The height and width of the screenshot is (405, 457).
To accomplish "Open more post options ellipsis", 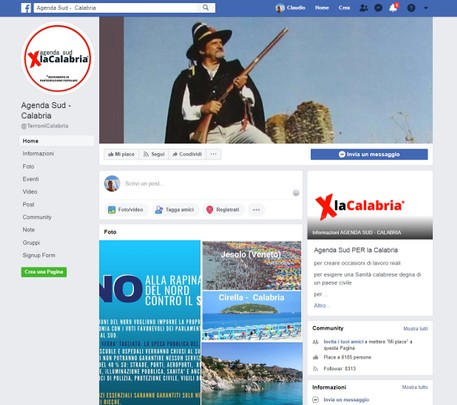I will 256,210.
